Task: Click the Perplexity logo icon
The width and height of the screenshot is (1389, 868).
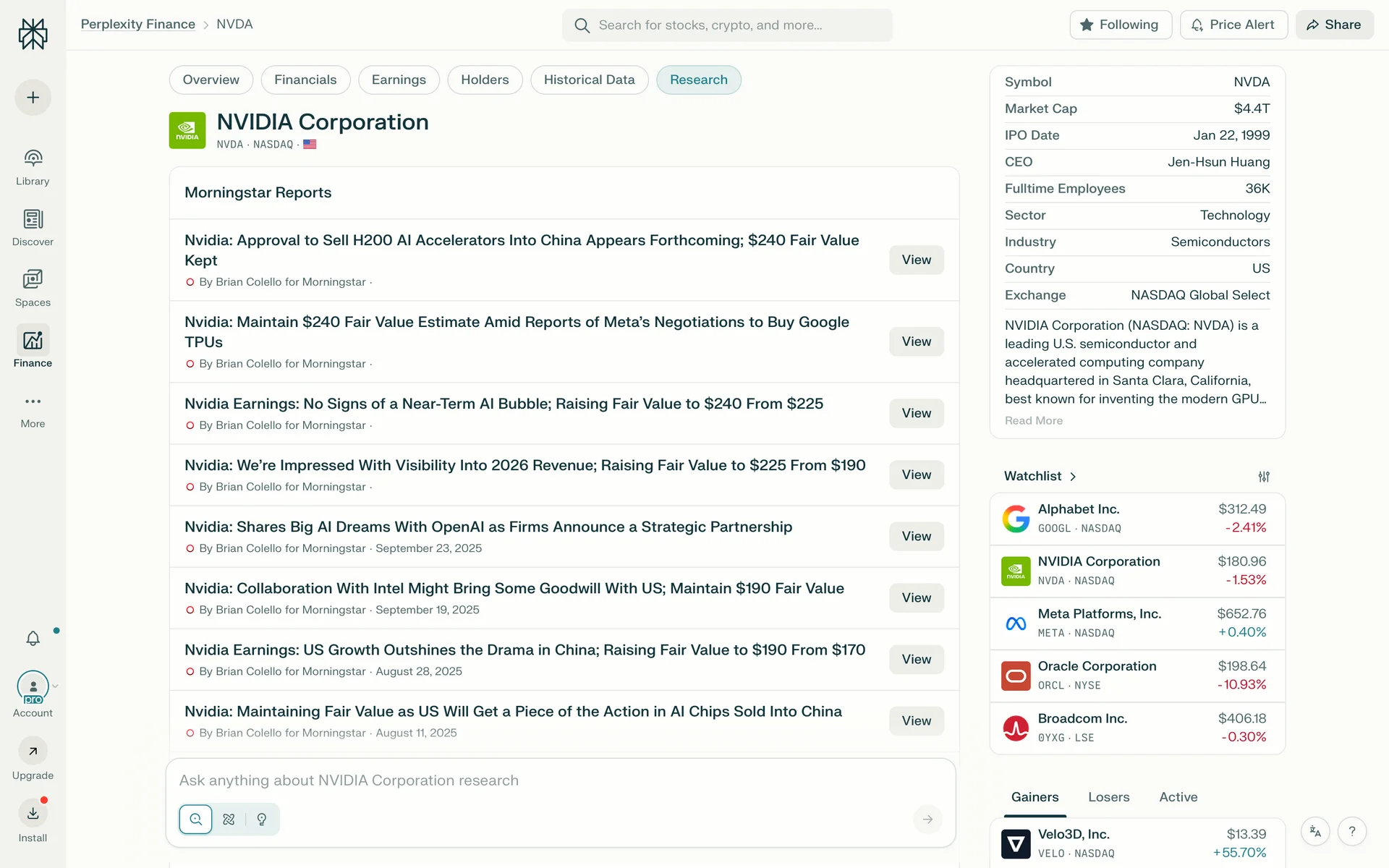Action: pyautogui.click(x=33, y=34)
